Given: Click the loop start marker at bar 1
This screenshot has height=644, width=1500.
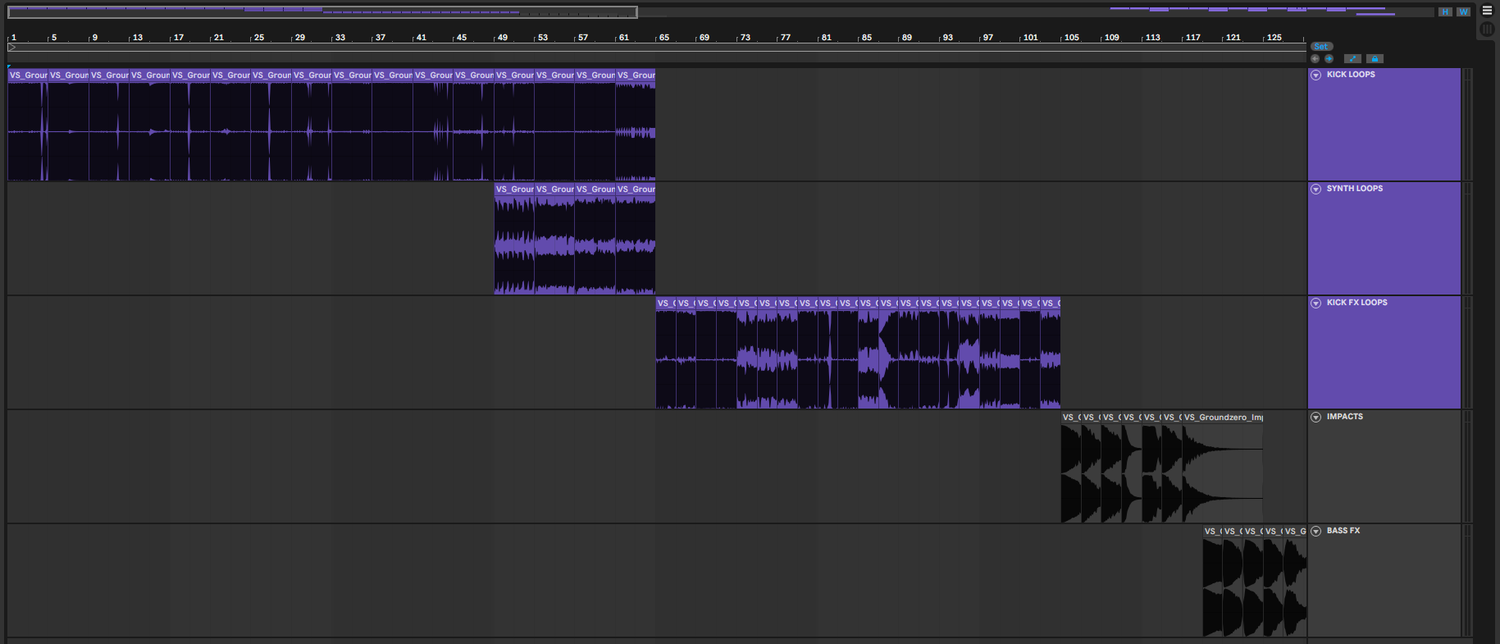Looking at the screenshot, I should coord(12,47).
